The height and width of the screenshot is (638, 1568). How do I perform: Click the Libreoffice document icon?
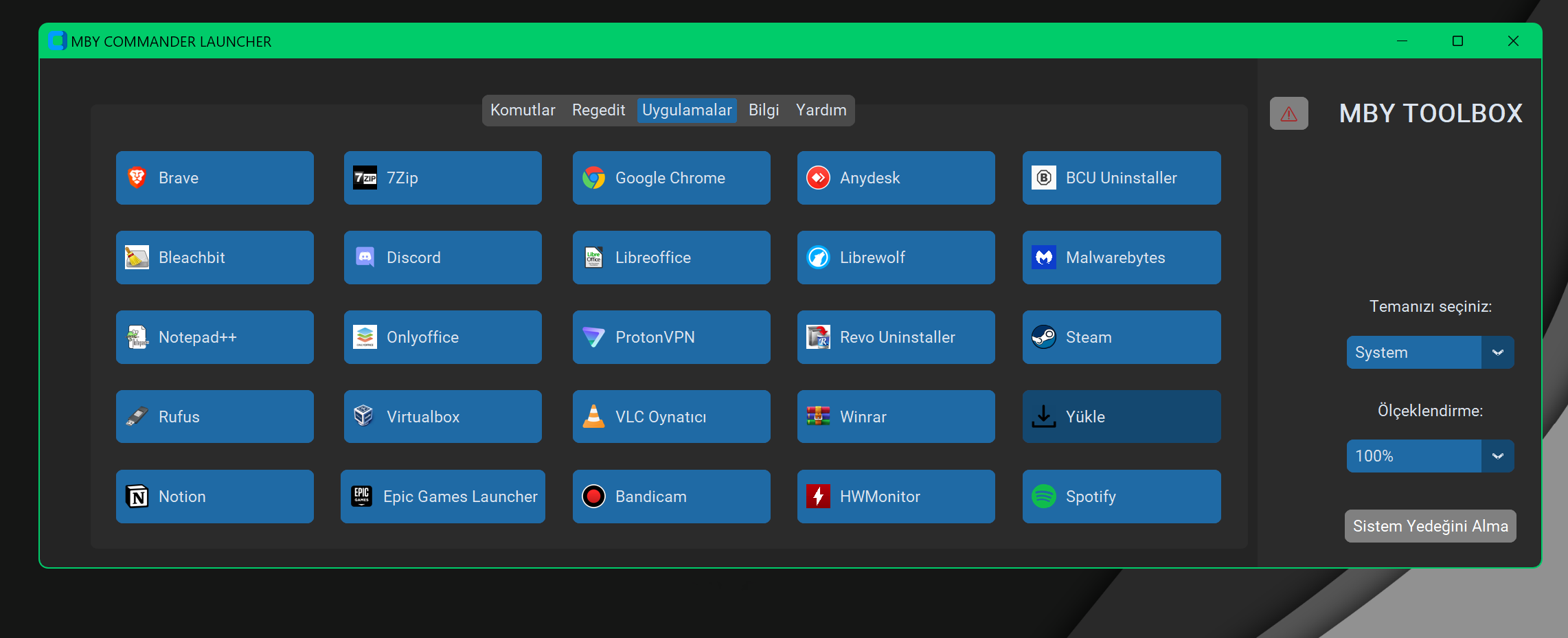click(x=593, y=258)
